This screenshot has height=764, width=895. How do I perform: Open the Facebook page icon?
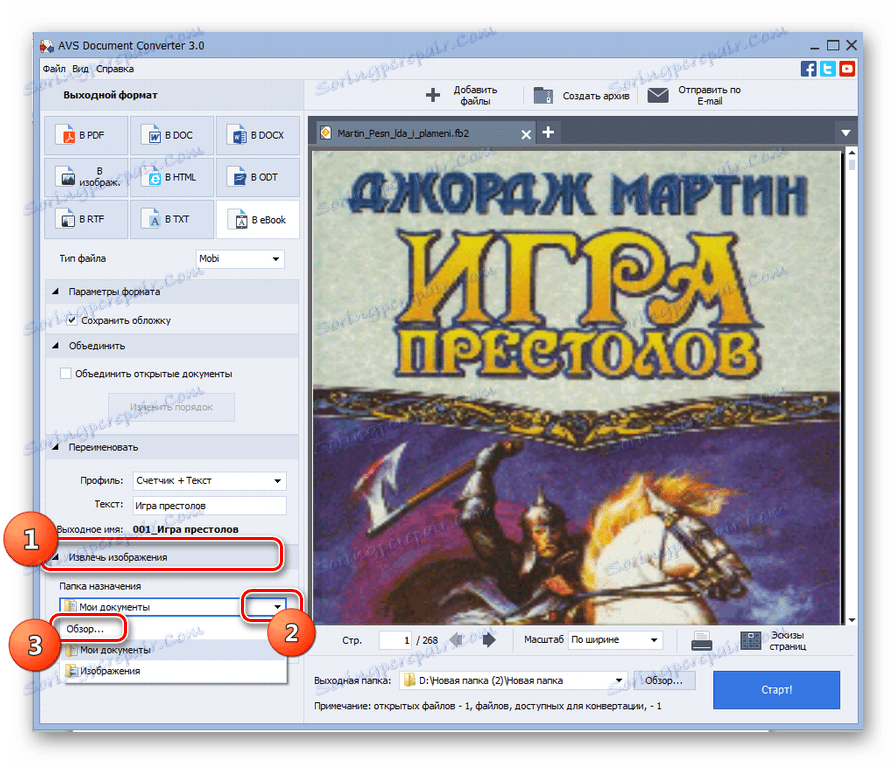point(808,69)
